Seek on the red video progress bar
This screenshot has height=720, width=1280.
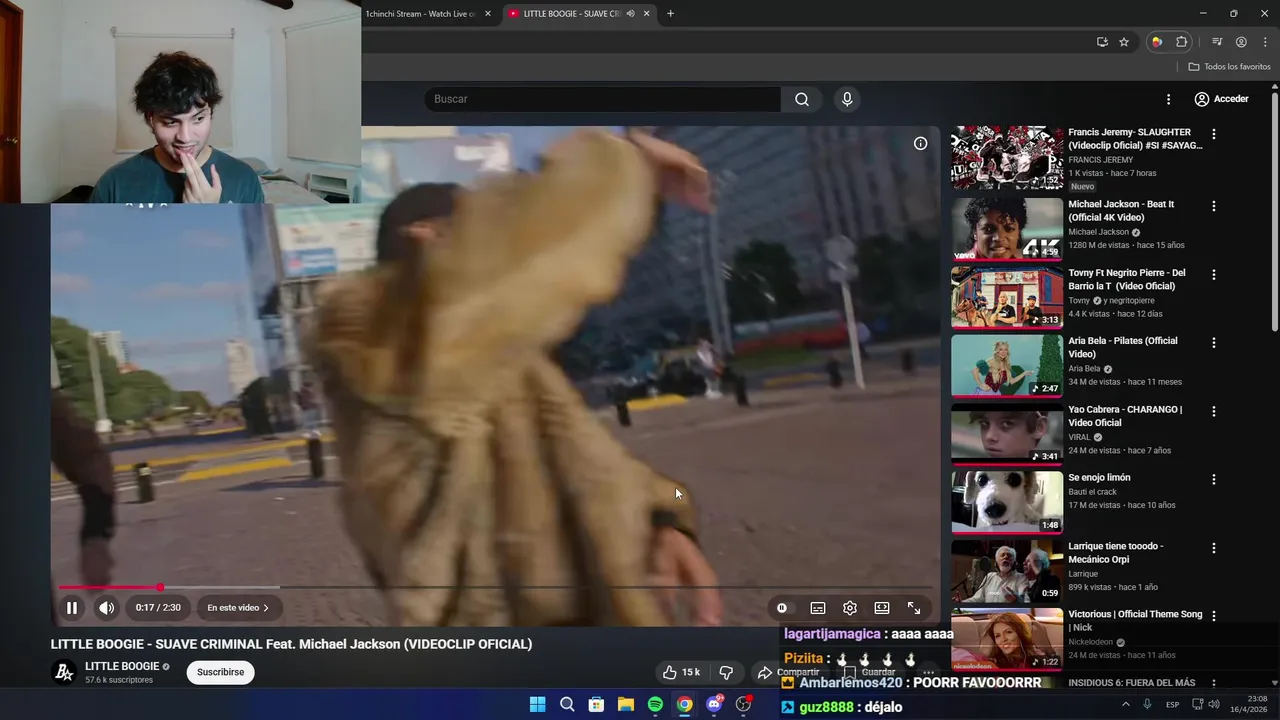(x=495, y=587)
